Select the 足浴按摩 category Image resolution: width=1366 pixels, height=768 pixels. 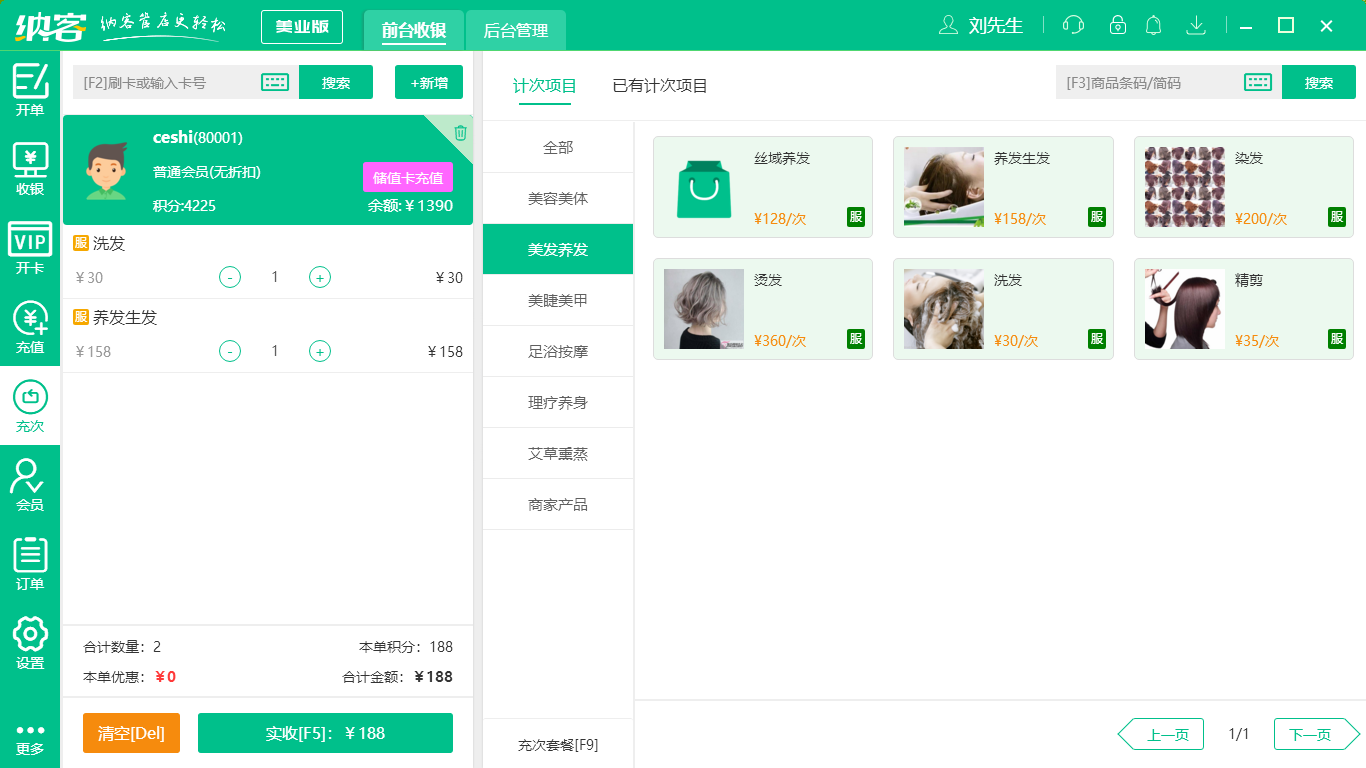coord(557,351)
